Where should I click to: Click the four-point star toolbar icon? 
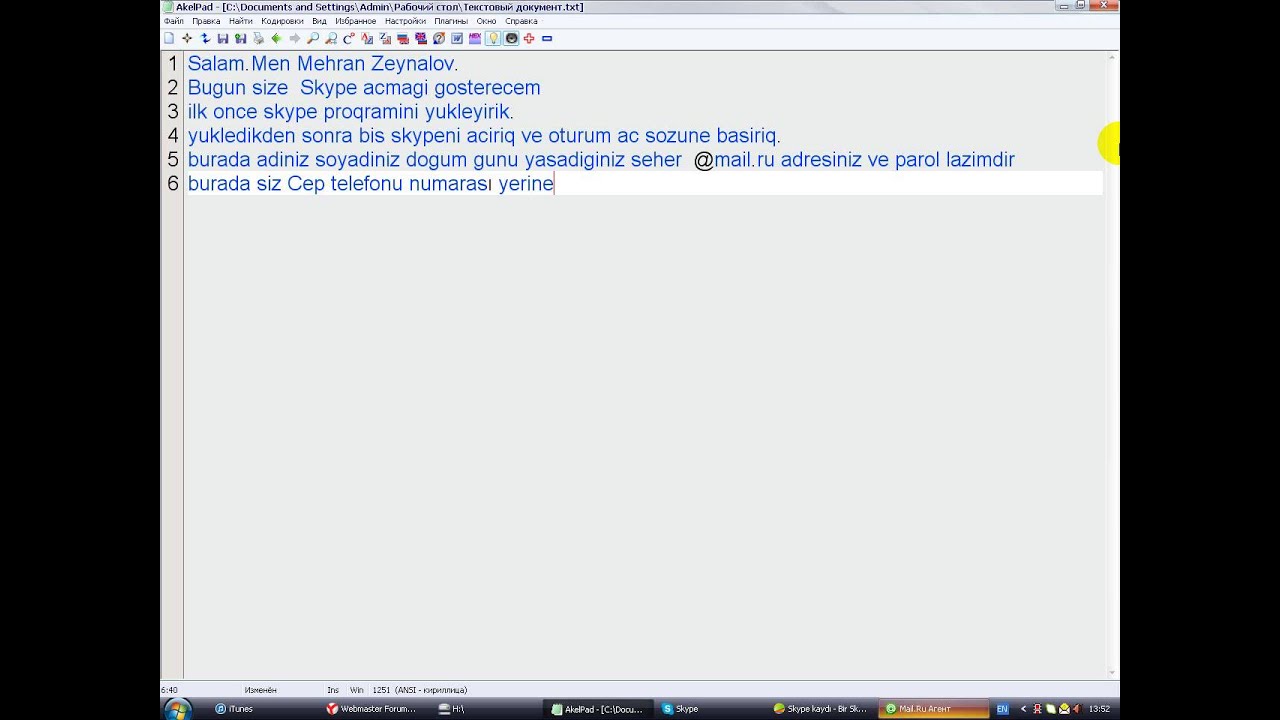click(x=187, y=39)
